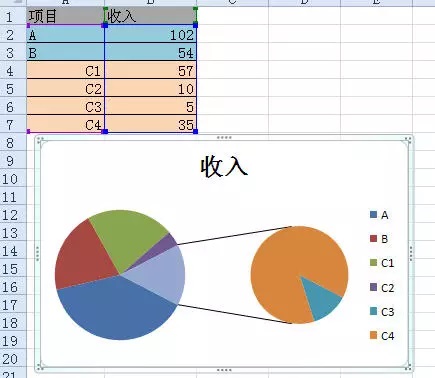
Task: Click the chart's top edge resize handle
Action: [224, 137]
